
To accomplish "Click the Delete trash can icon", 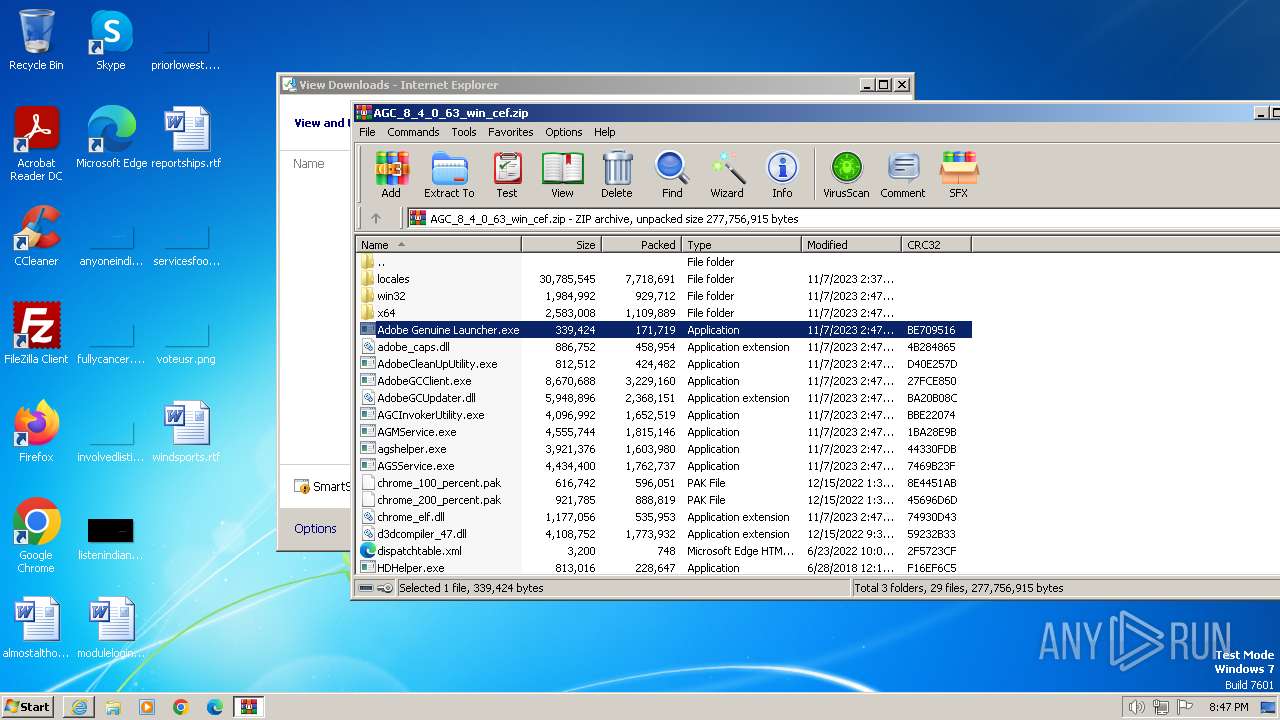I will (x=617, y=174).
